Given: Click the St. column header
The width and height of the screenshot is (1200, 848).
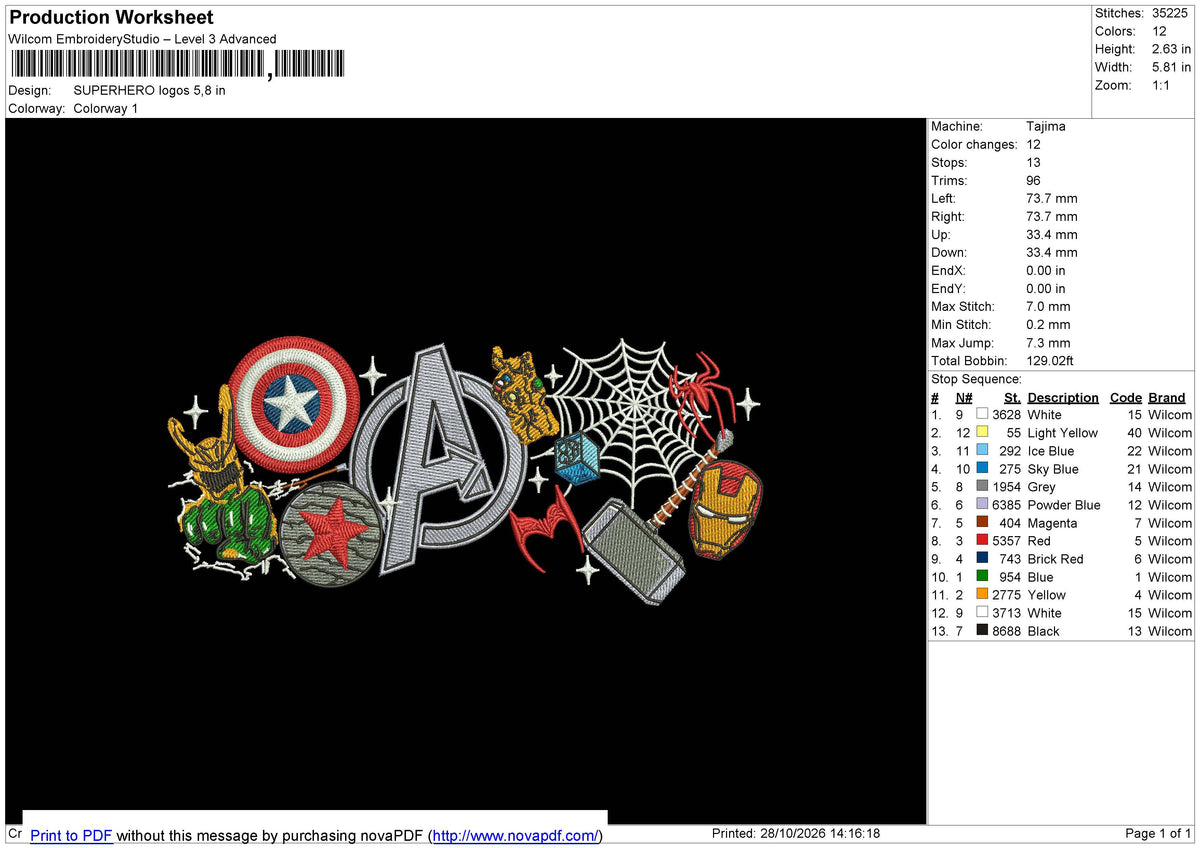Looking at the screenshot, I should coord(1012,398).
